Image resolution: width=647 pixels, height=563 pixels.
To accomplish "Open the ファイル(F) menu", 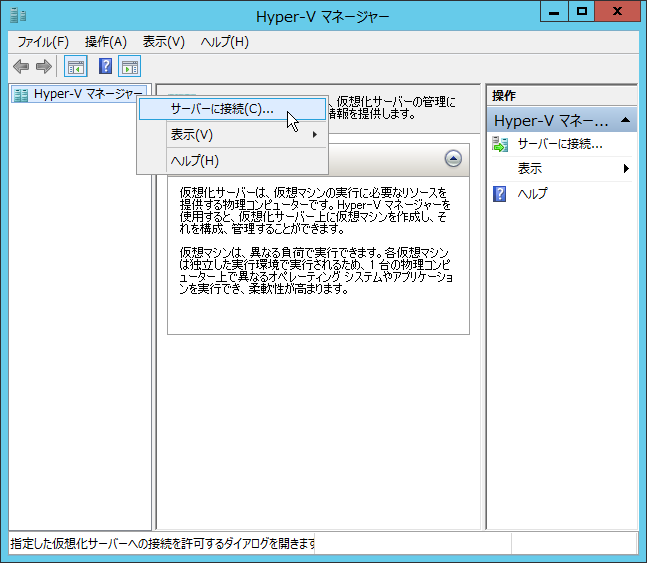I will pyautogui.click(x=43, y=42).
